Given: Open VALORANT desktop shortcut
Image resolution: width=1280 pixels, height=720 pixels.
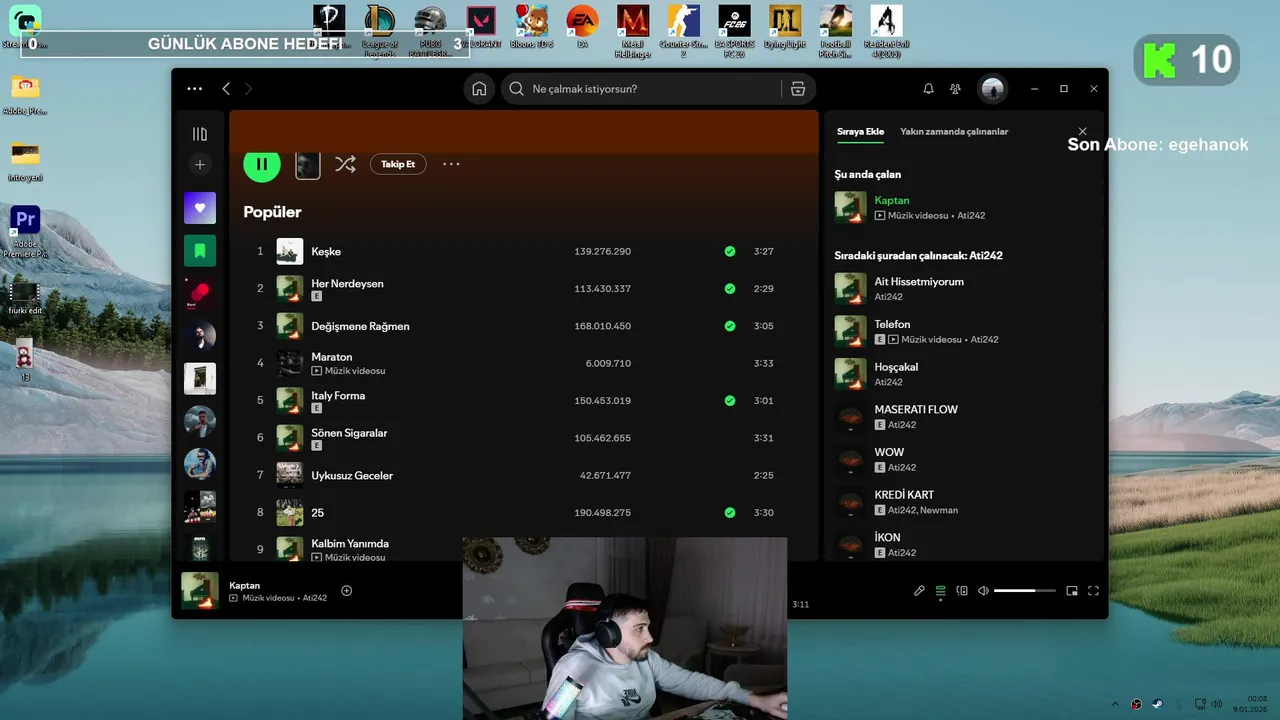Looking at the screenshot, I should click(x=481, y=28).
